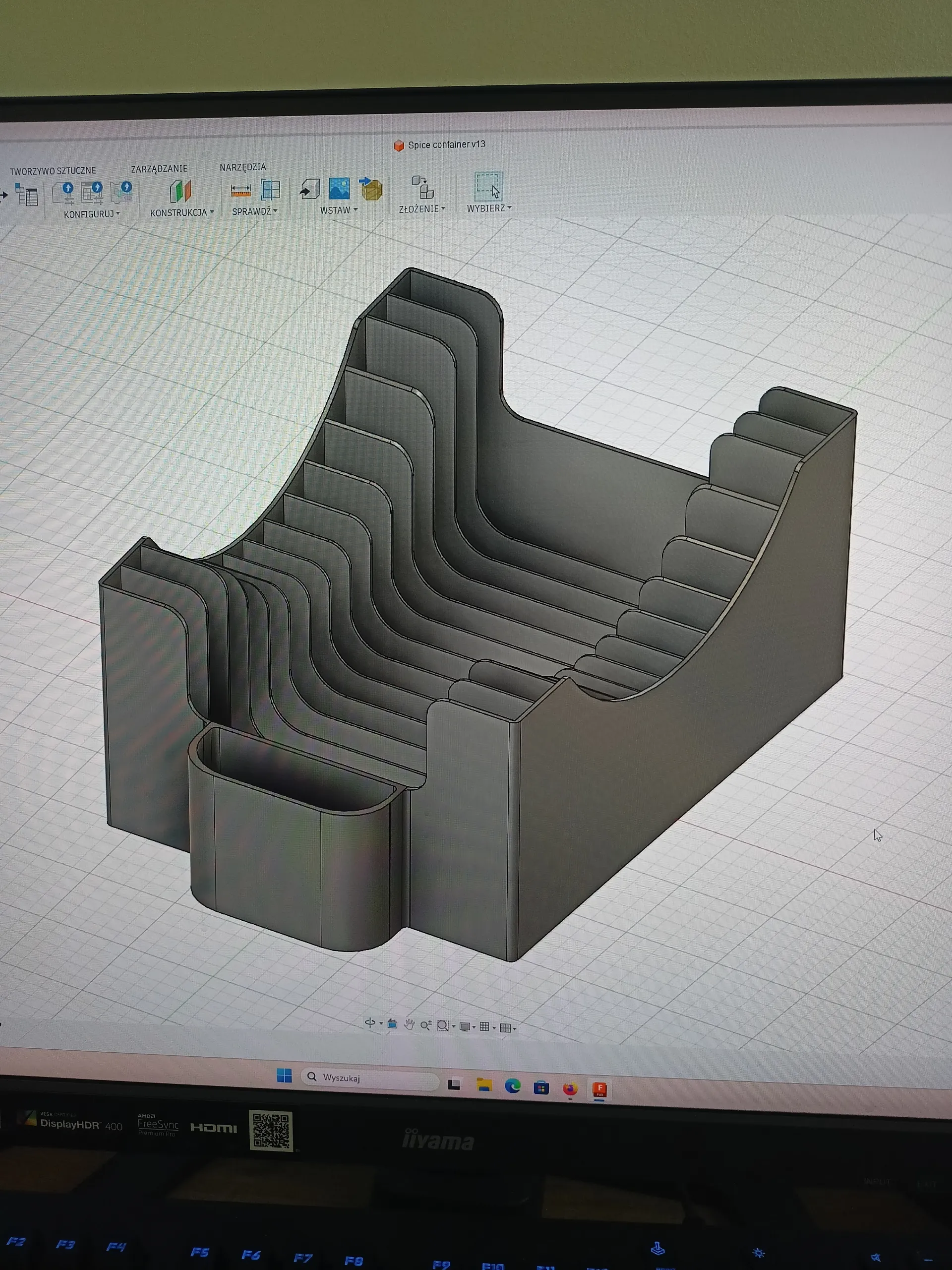
Task: Switch to the NARZĘDZIA tab
Action: [x=243, y=167]
